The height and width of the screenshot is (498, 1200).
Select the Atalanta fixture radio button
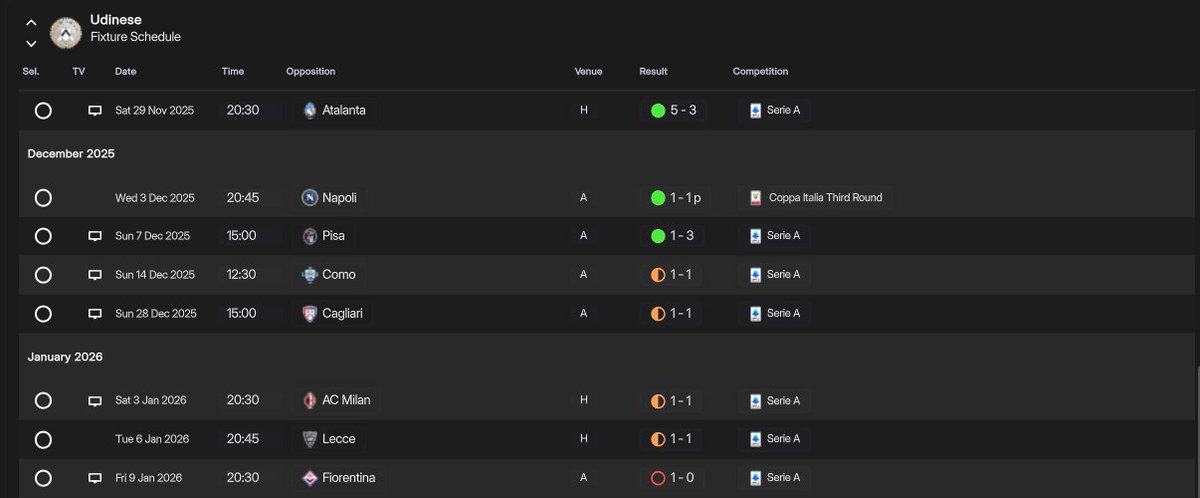click(43, 110)
